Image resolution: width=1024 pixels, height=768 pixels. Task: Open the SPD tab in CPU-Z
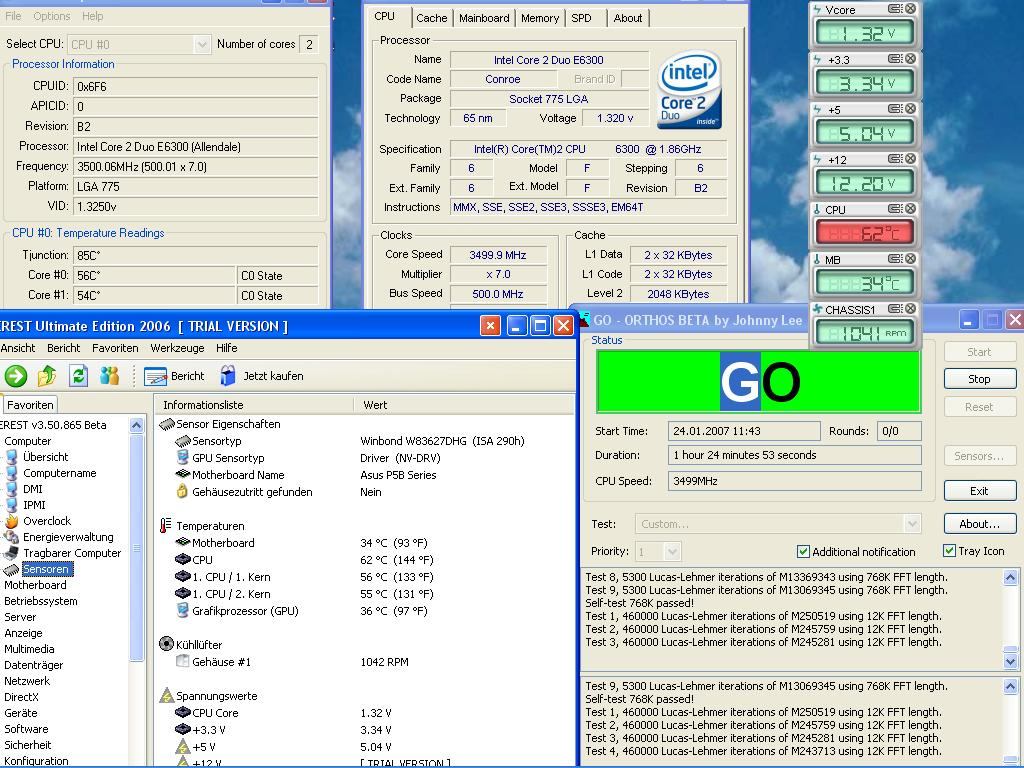pos(581,18)
